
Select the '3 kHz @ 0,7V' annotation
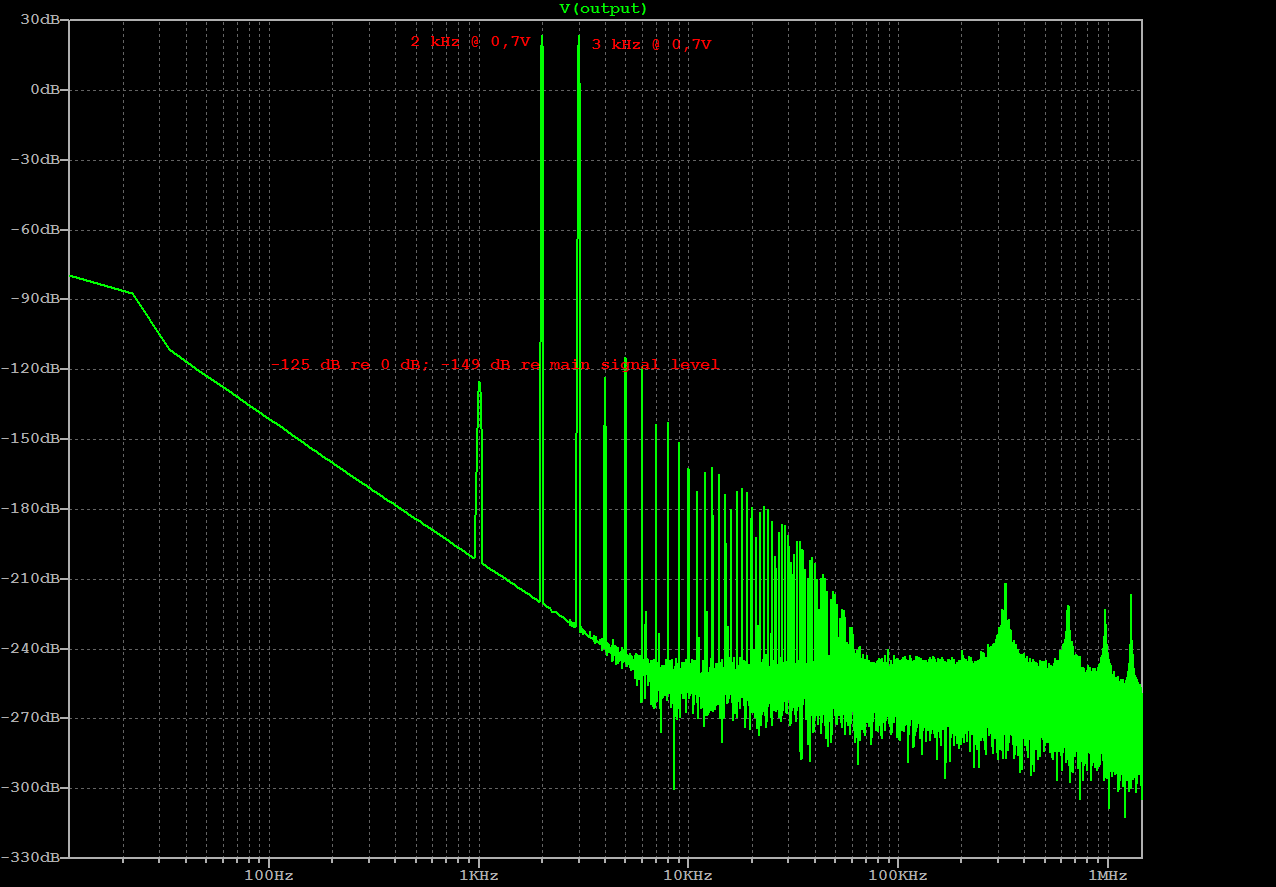click(651, 45)
